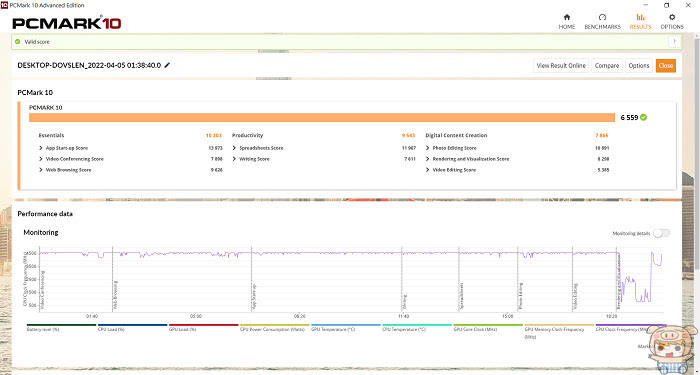Click the pencil icon to rename result
Image resolution: width=700 pixels, height=375 pixels.
(x=167, y=65)
